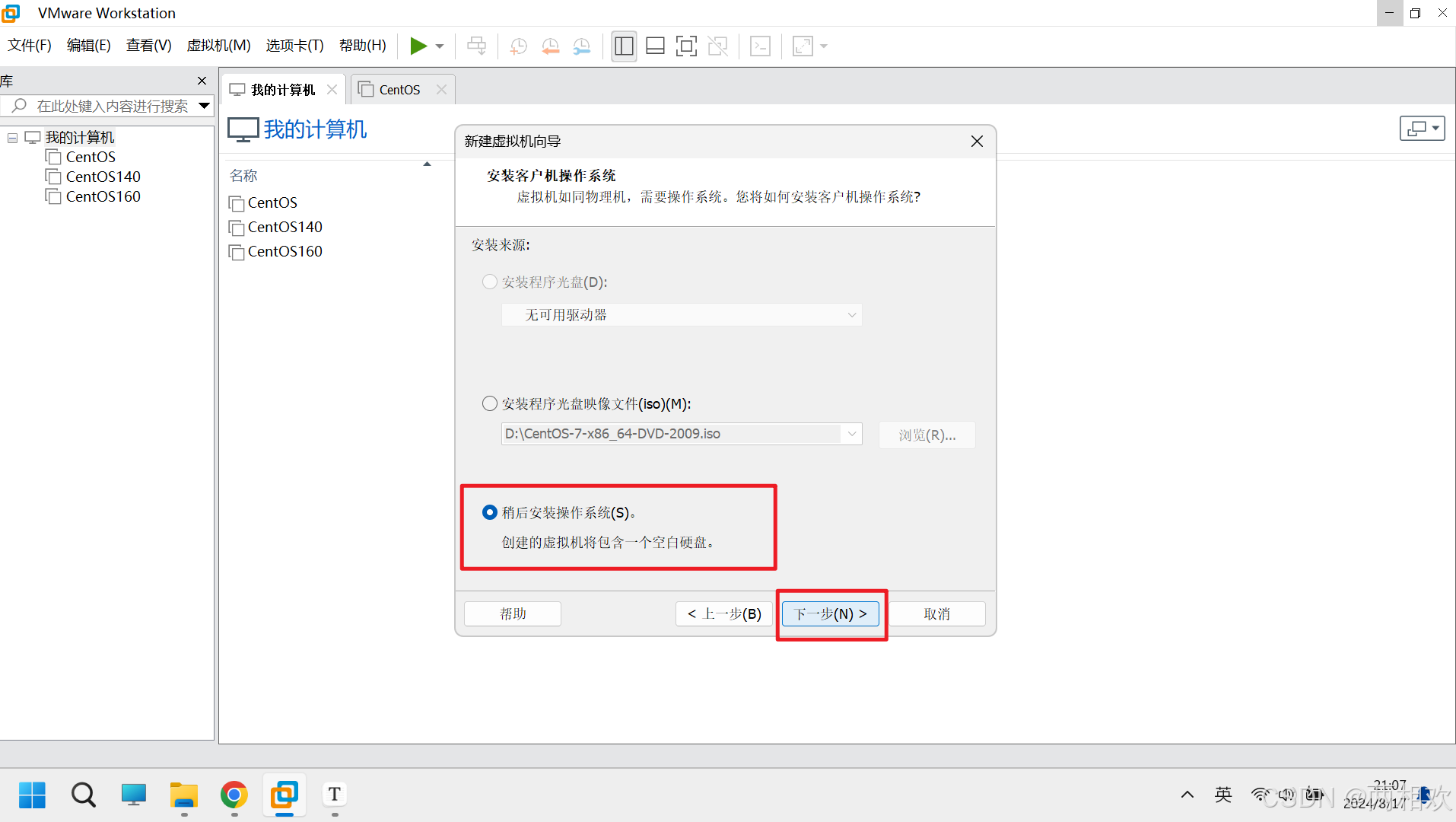1456x822 pixels.
Task: Click the stretch guest display icon
Action: point(803,46)
